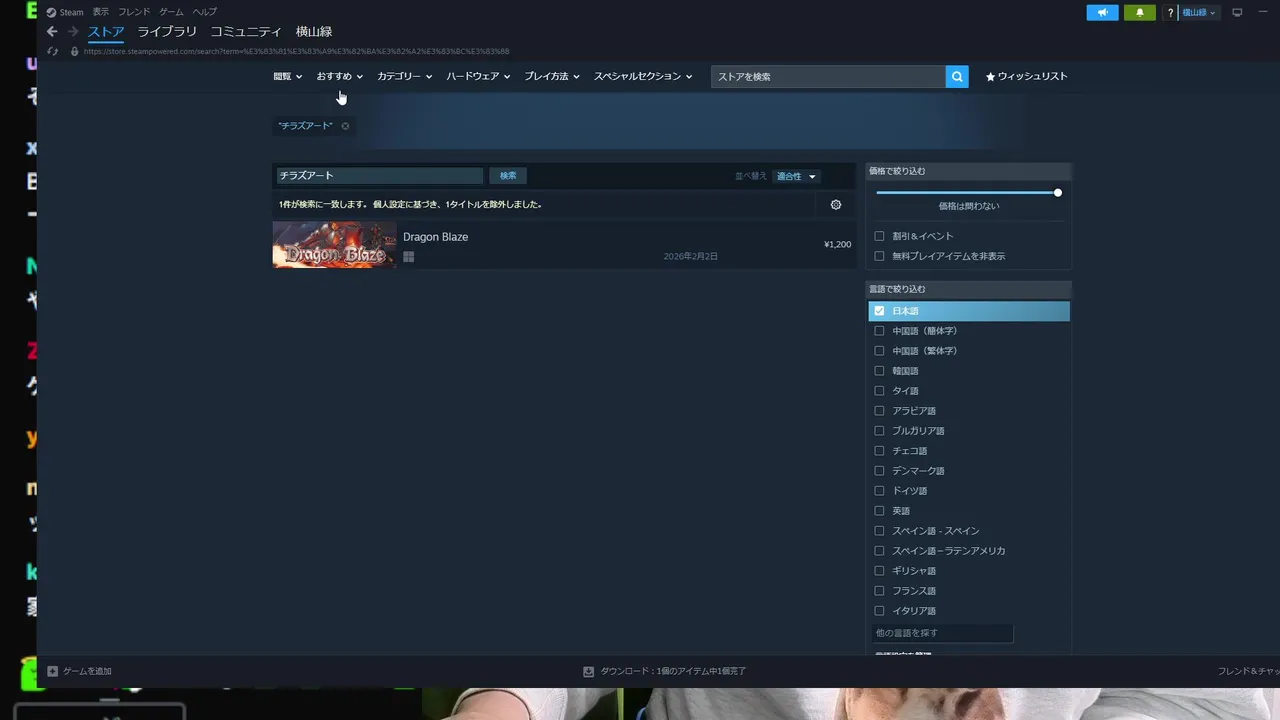Check the ブルガリア語 language filter
The height and width of the screenshot is (720, 1280).
click(x=879, y=431)
